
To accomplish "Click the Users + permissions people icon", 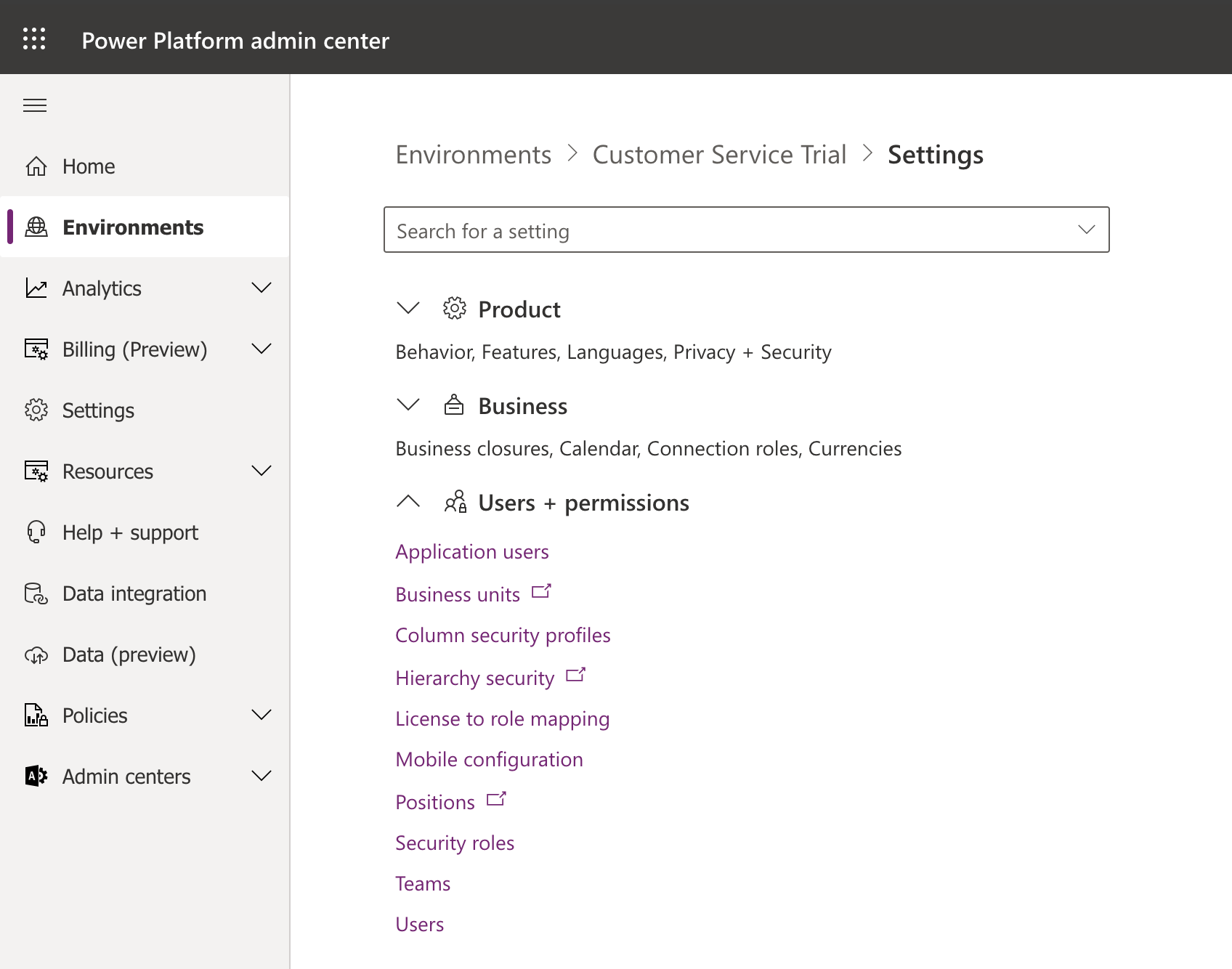I will (x=455, y=501).
